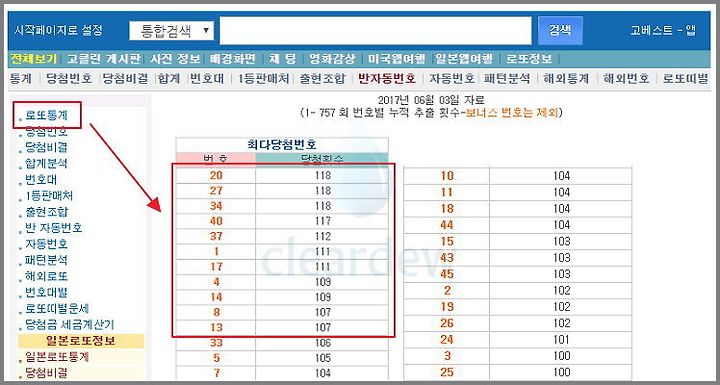
Task: Click number 26 in the right table
Action: [447, 323]
